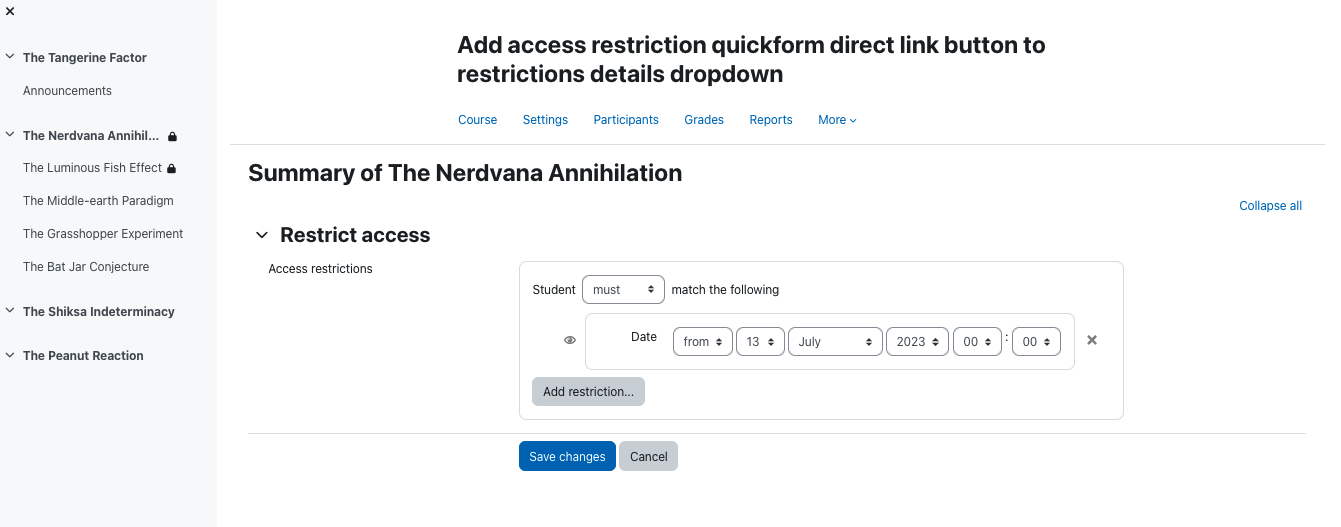The width and height of the screenshot is (1341, 527).
Task: Toggle the eye icon on the date restriction
Action: pyautogui.click(x=570, y=340)
